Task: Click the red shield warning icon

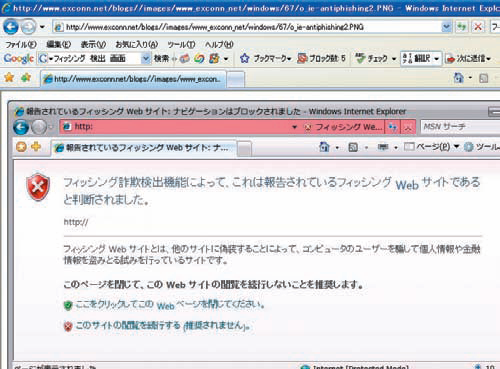Action: (38, 187)
